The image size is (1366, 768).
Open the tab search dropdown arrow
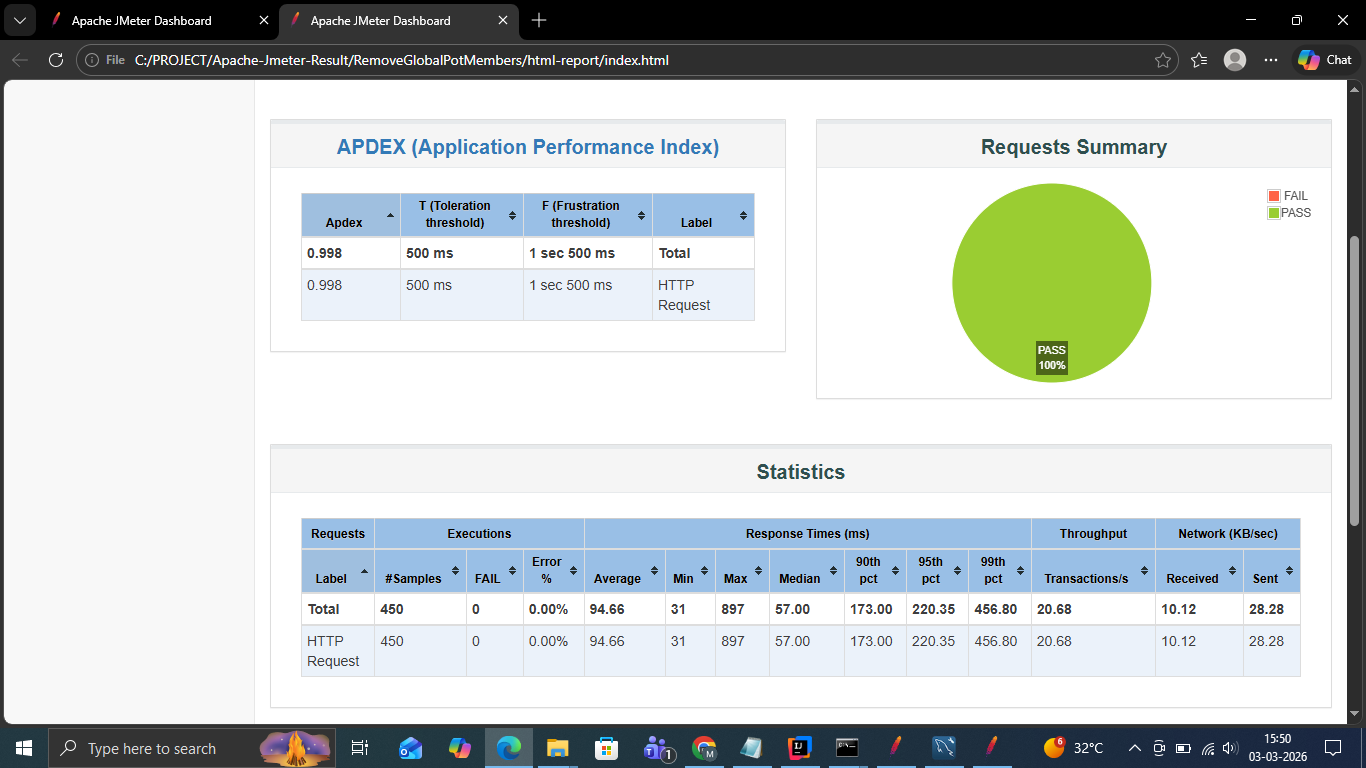19,20
